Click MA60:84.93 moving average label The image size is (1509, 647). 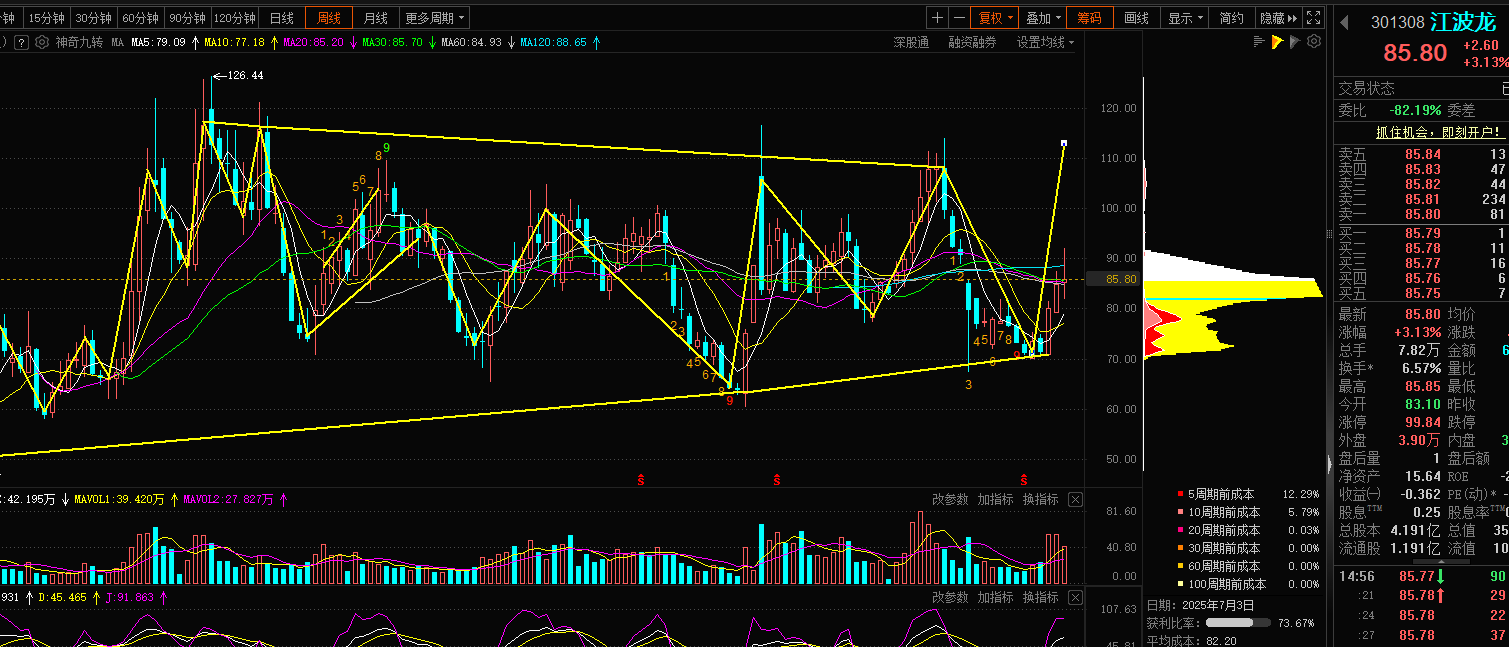point(471,42)
